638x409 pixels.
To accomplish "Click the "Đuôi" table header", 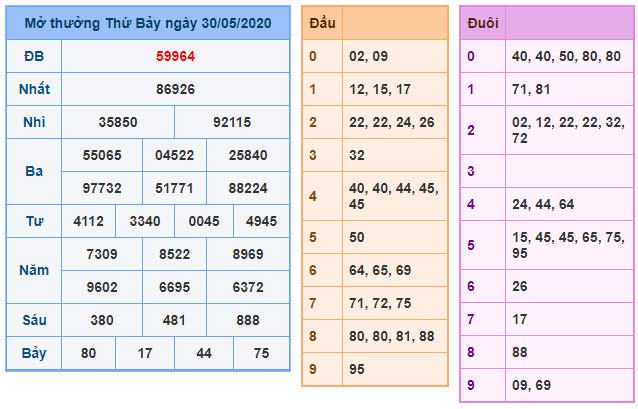I will point(483,23).
